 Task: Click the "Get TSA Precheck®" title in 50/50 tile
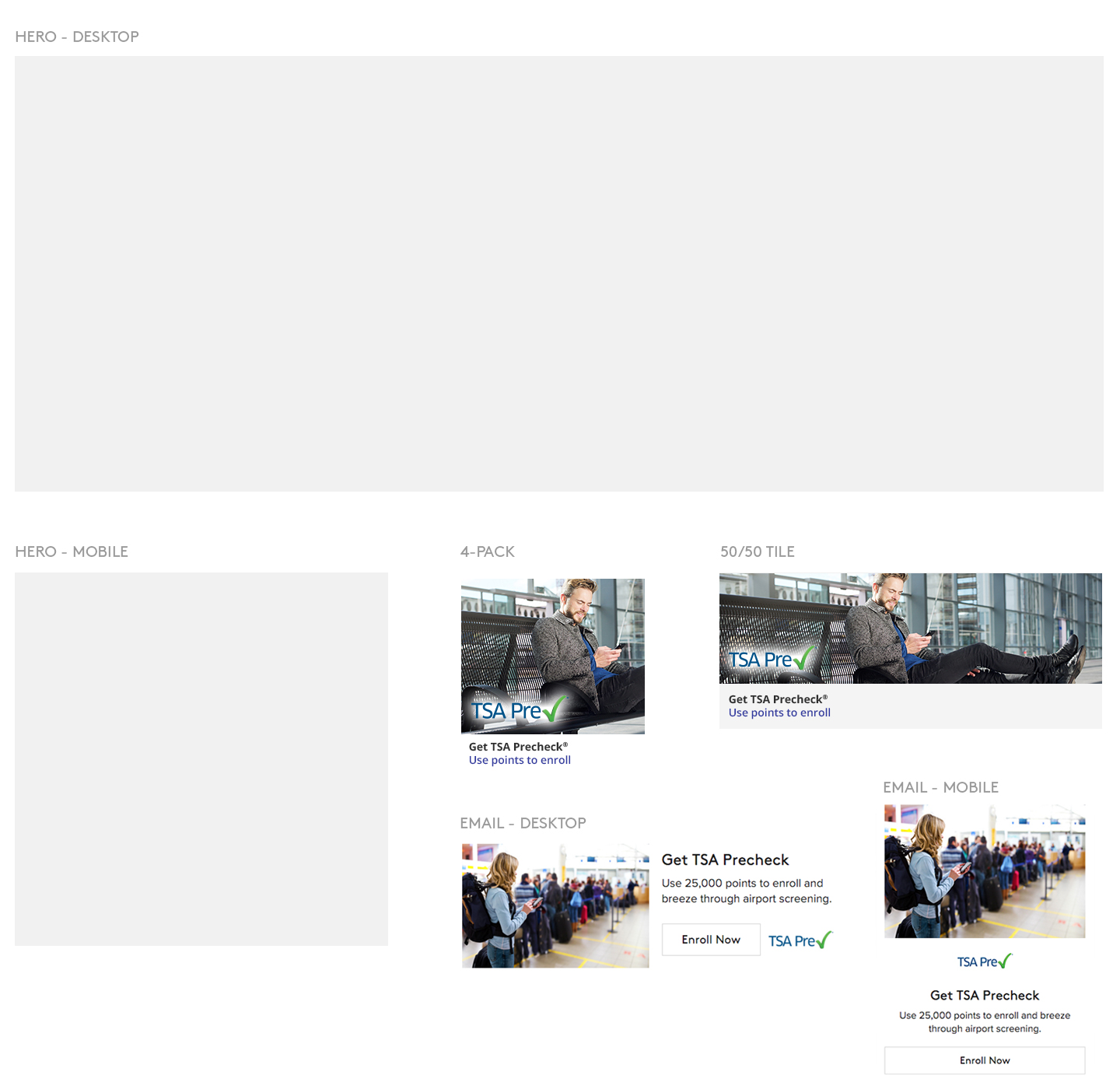tap(778, 699)
